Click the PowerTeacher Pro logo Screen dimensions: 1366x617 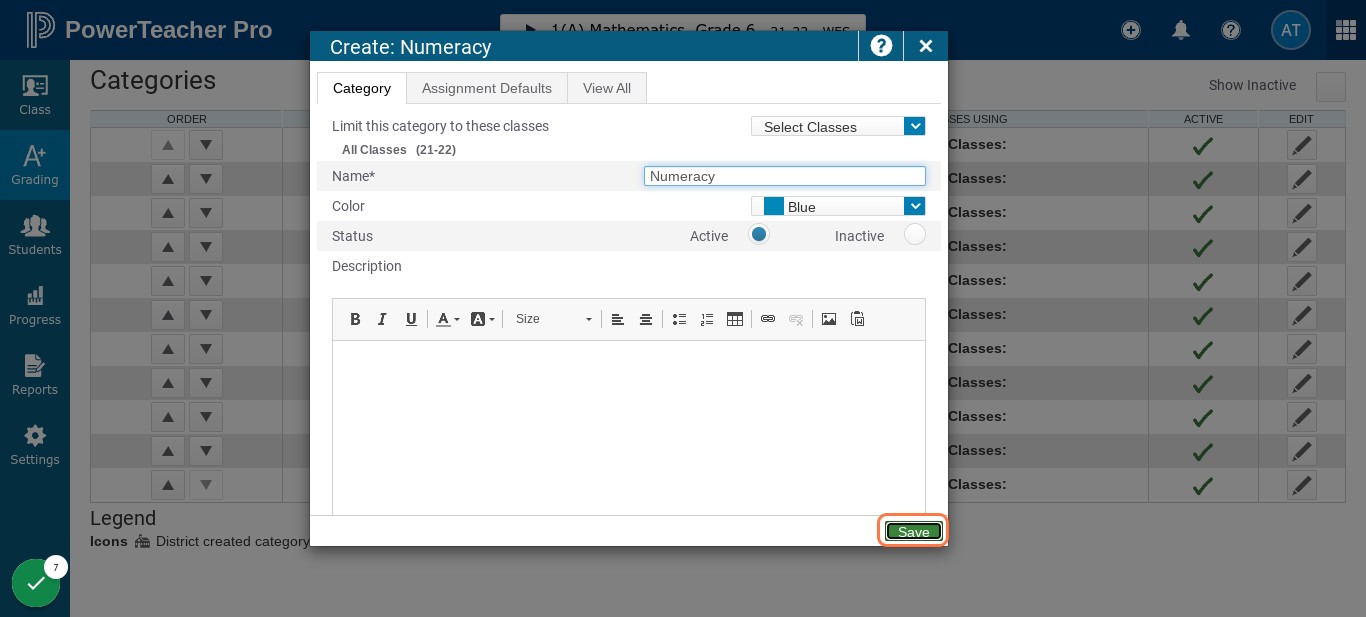149,30
